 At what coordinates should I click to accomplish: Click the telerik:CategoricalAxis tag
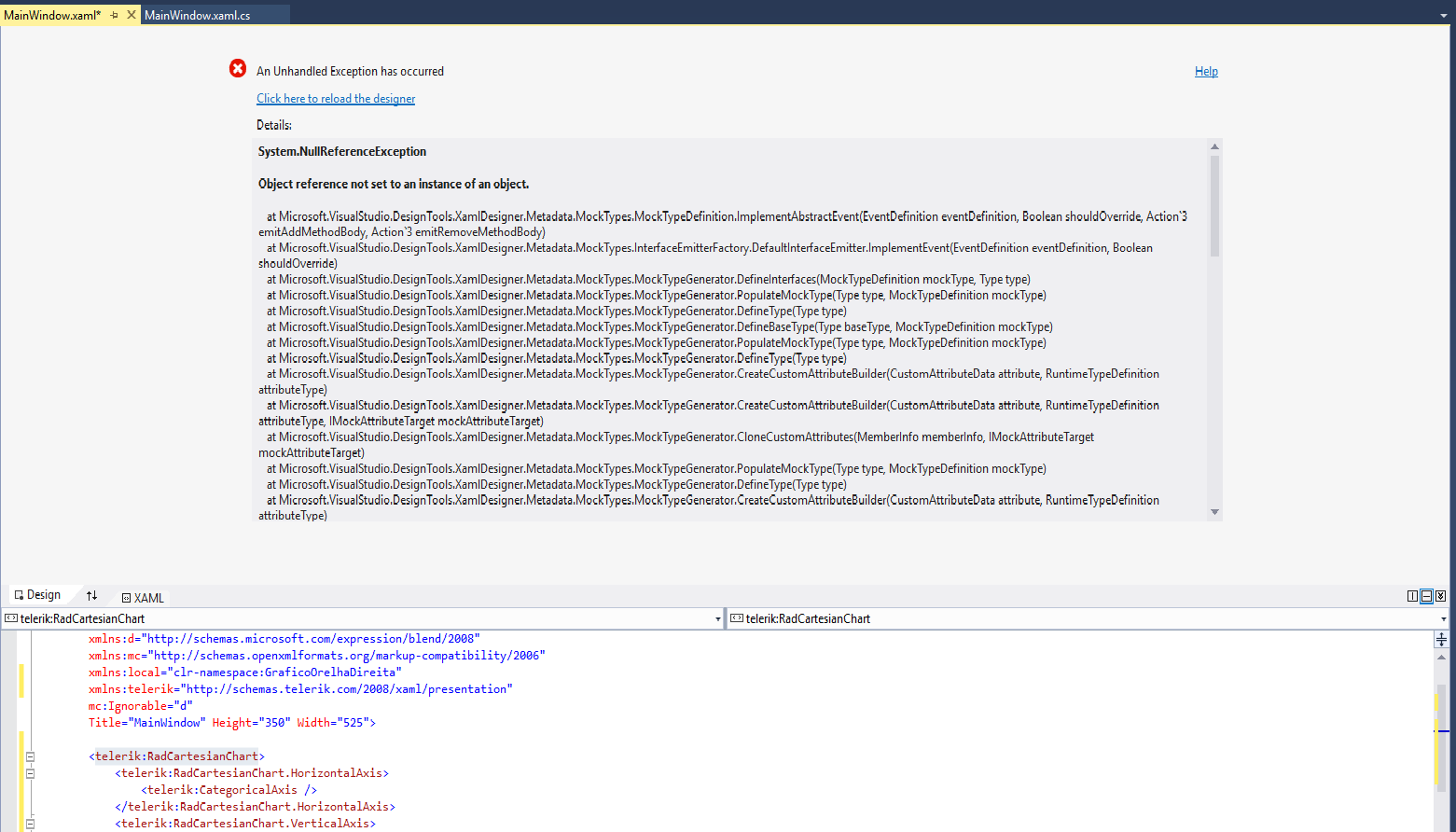click(x=229, y=790)
